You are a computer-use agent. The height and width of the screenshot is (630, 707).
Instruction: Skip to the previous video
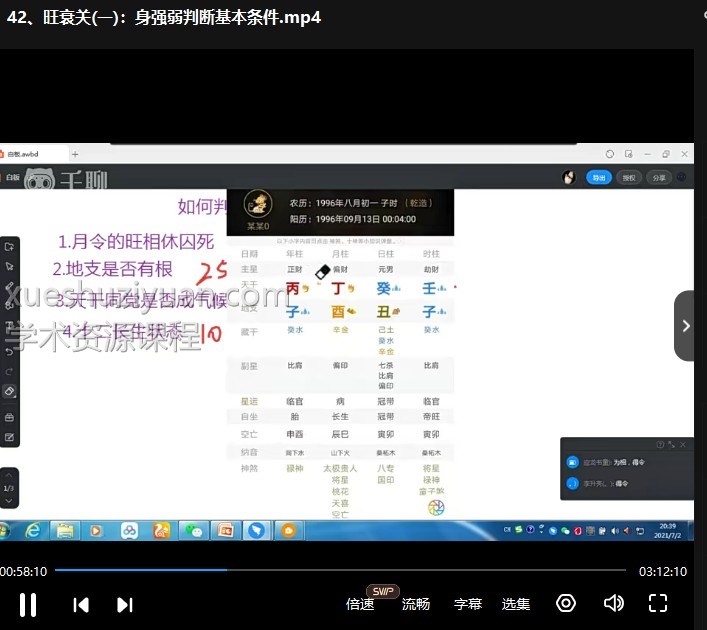(x=81, y=603)
